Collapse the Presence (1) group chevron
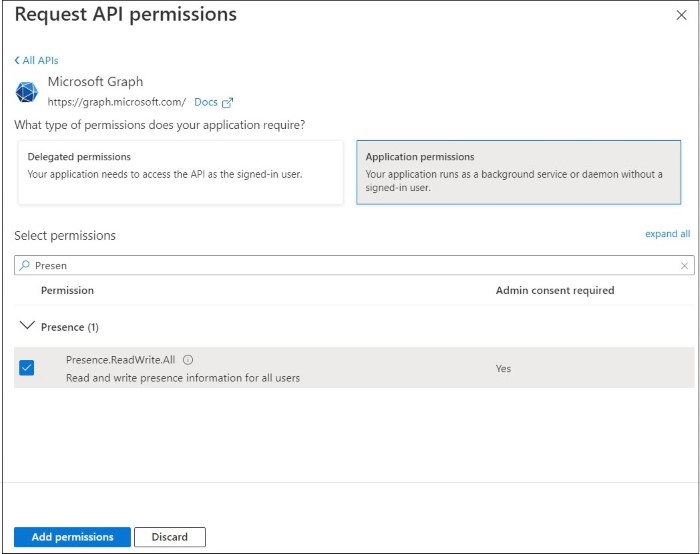 27,326
